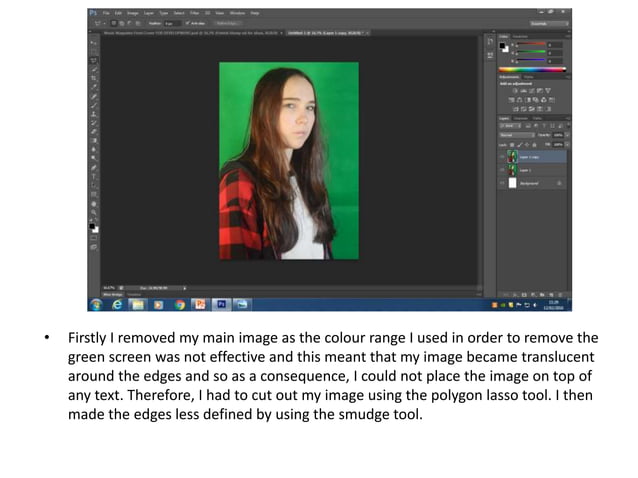Select the Crop tool in the toolbar
Viewport: 638px width, 478px height.
coord(94,77)
